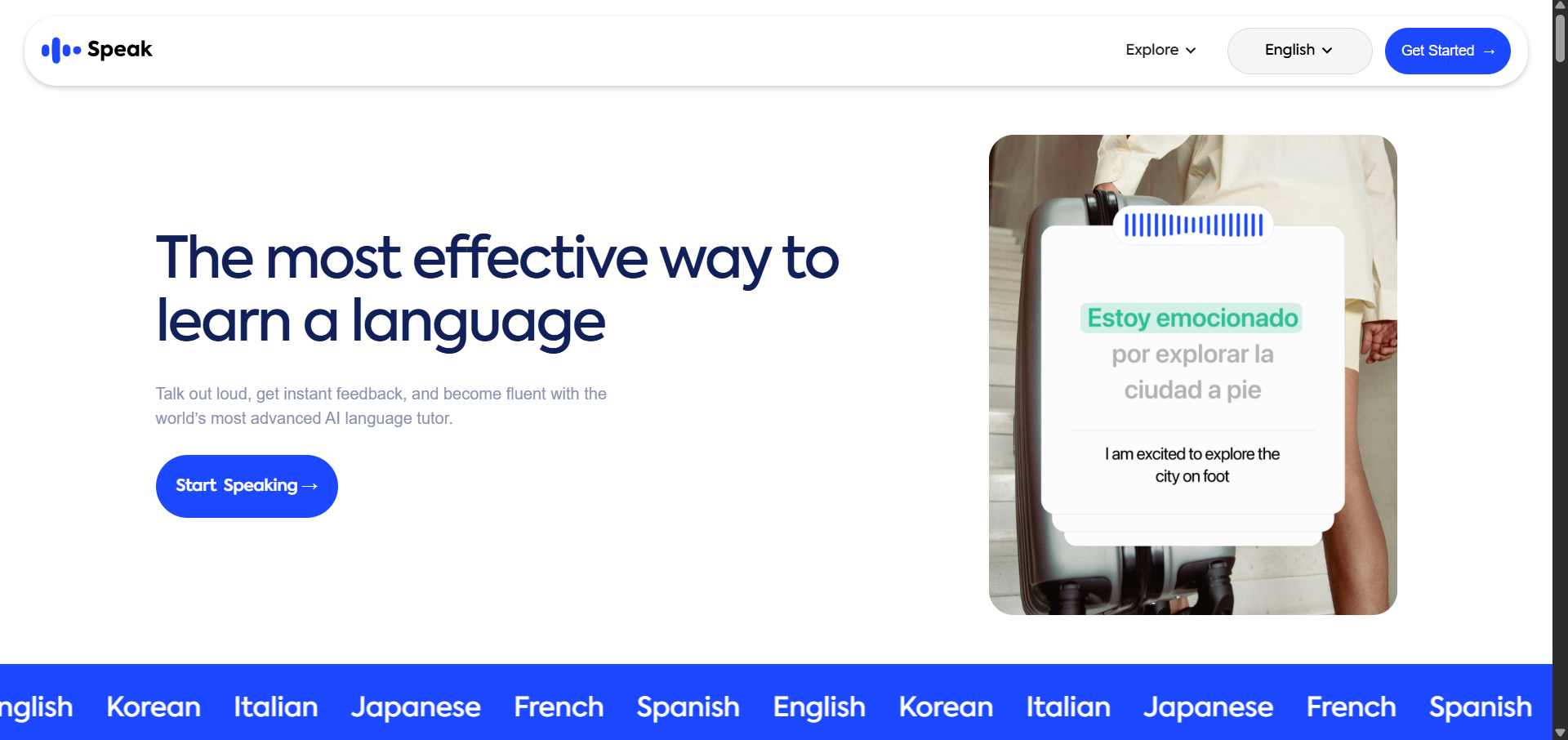Click the blue audio waveform icon
1568x740 pixels.
(x=1193, y=225)
